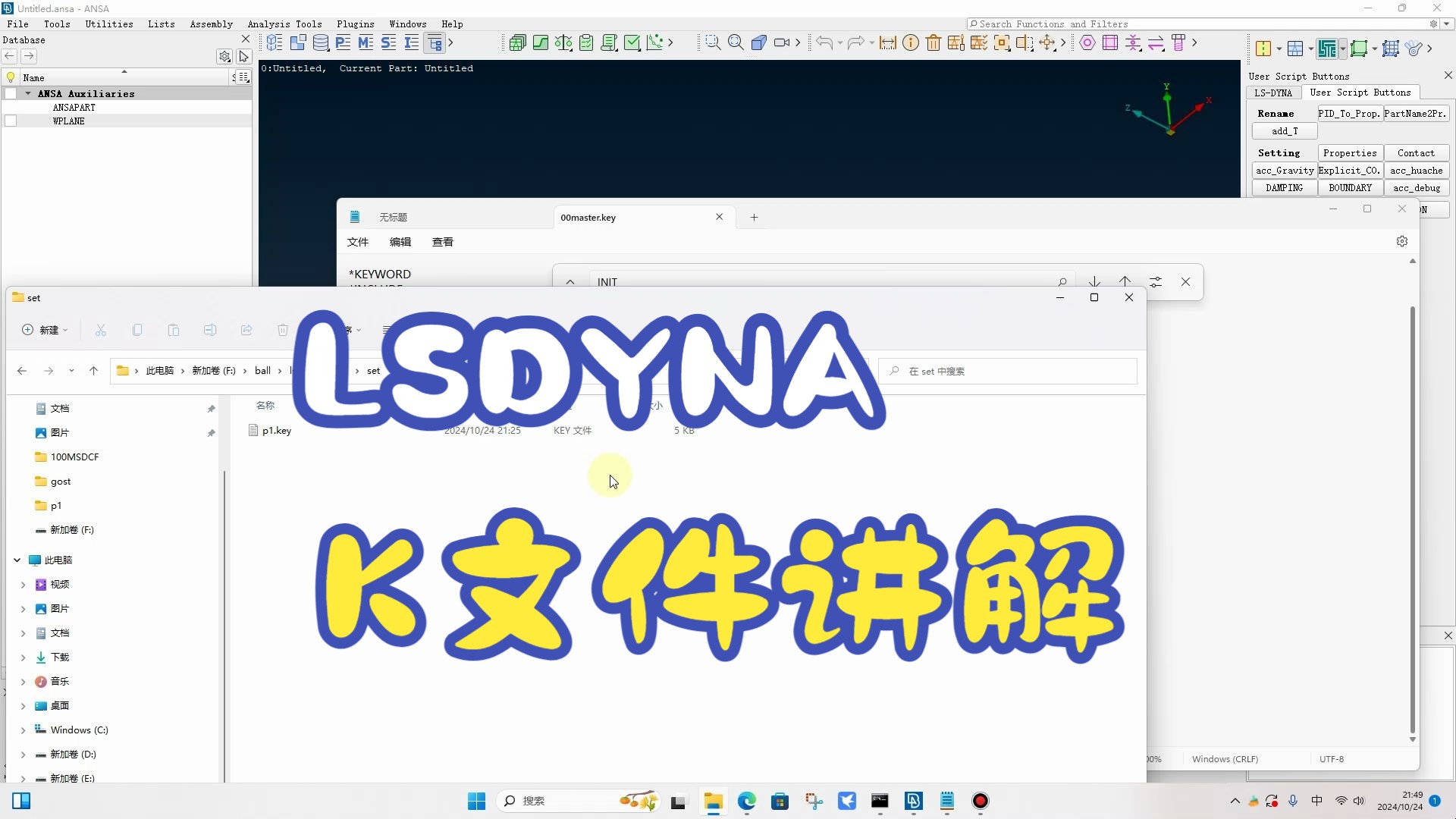Image resolution: width=1456 pixels, height=819 pixels.
Task: Click the BOUNDARY script button
Action: click(x=1350, y=188)
